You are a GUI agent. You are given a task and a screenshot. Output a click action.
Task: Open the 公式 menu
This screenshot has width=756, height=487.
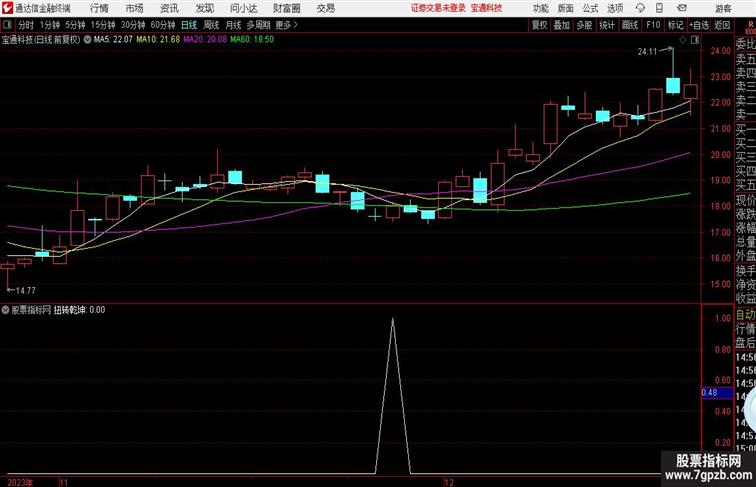point(590,9)
